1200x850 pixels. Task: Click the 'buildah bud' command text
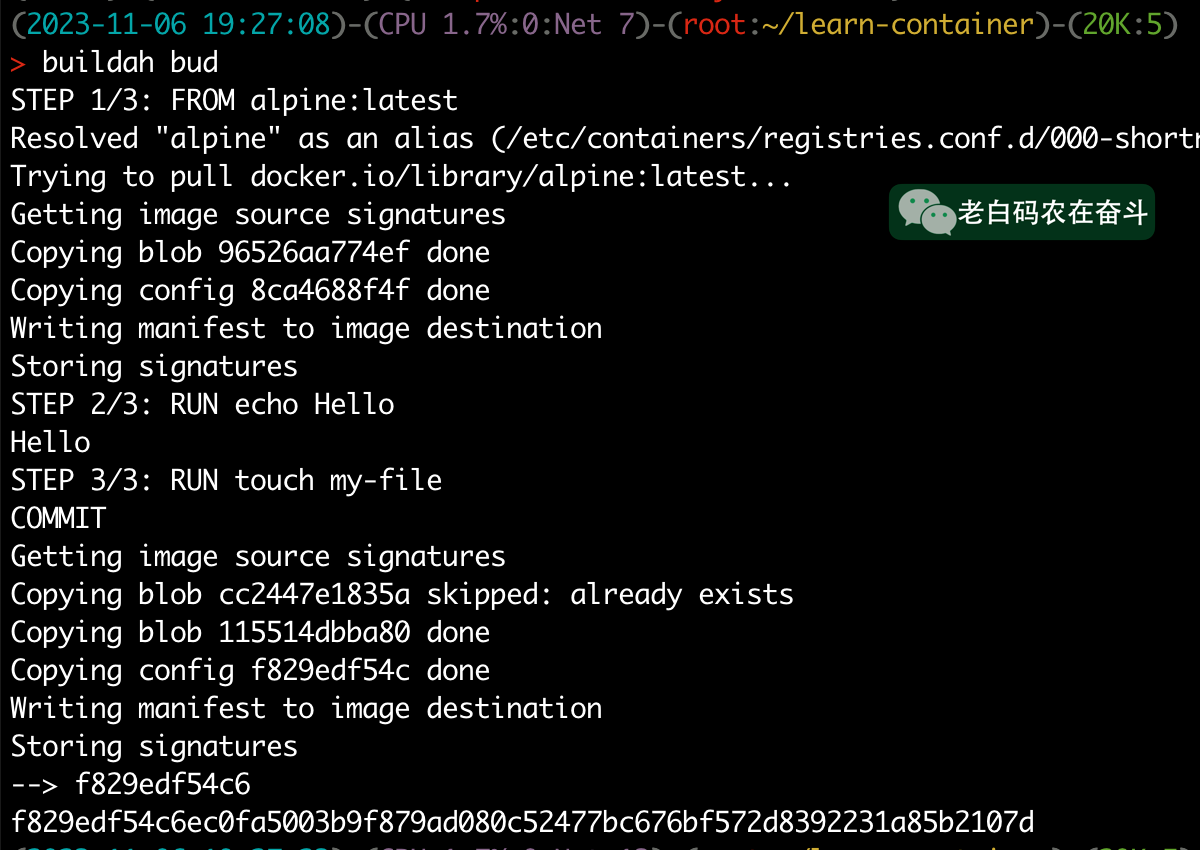pos(130,63)
